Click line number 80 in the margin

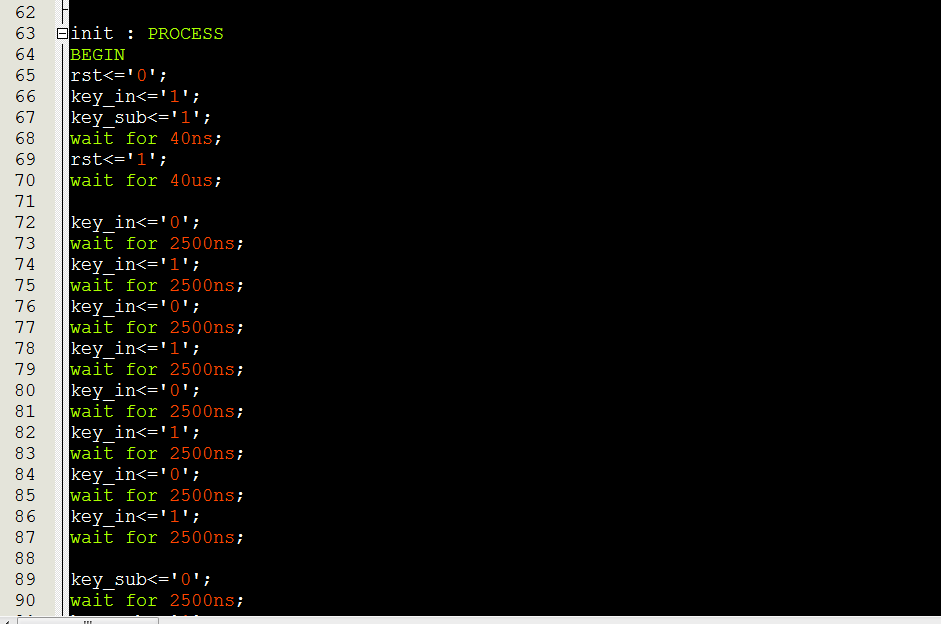[25, 391]
